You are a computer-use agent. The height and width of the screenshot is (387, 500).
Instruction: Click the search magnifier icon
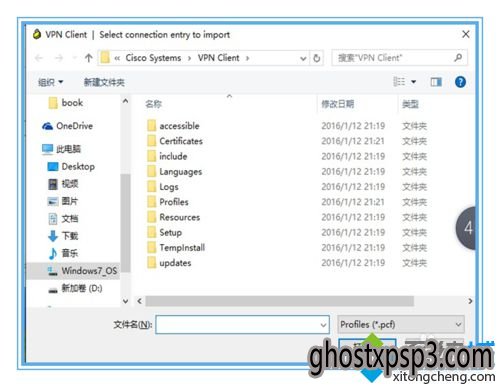tap(458, 58)
